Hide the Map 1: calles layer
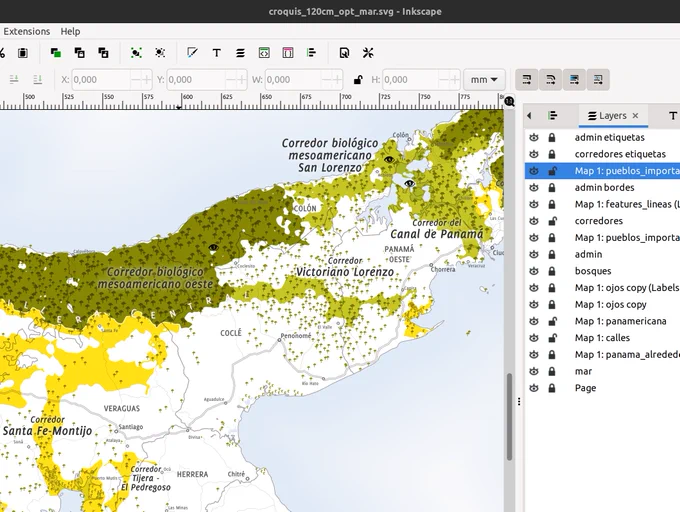Screen dimensions: 680x512 (534, 338)
